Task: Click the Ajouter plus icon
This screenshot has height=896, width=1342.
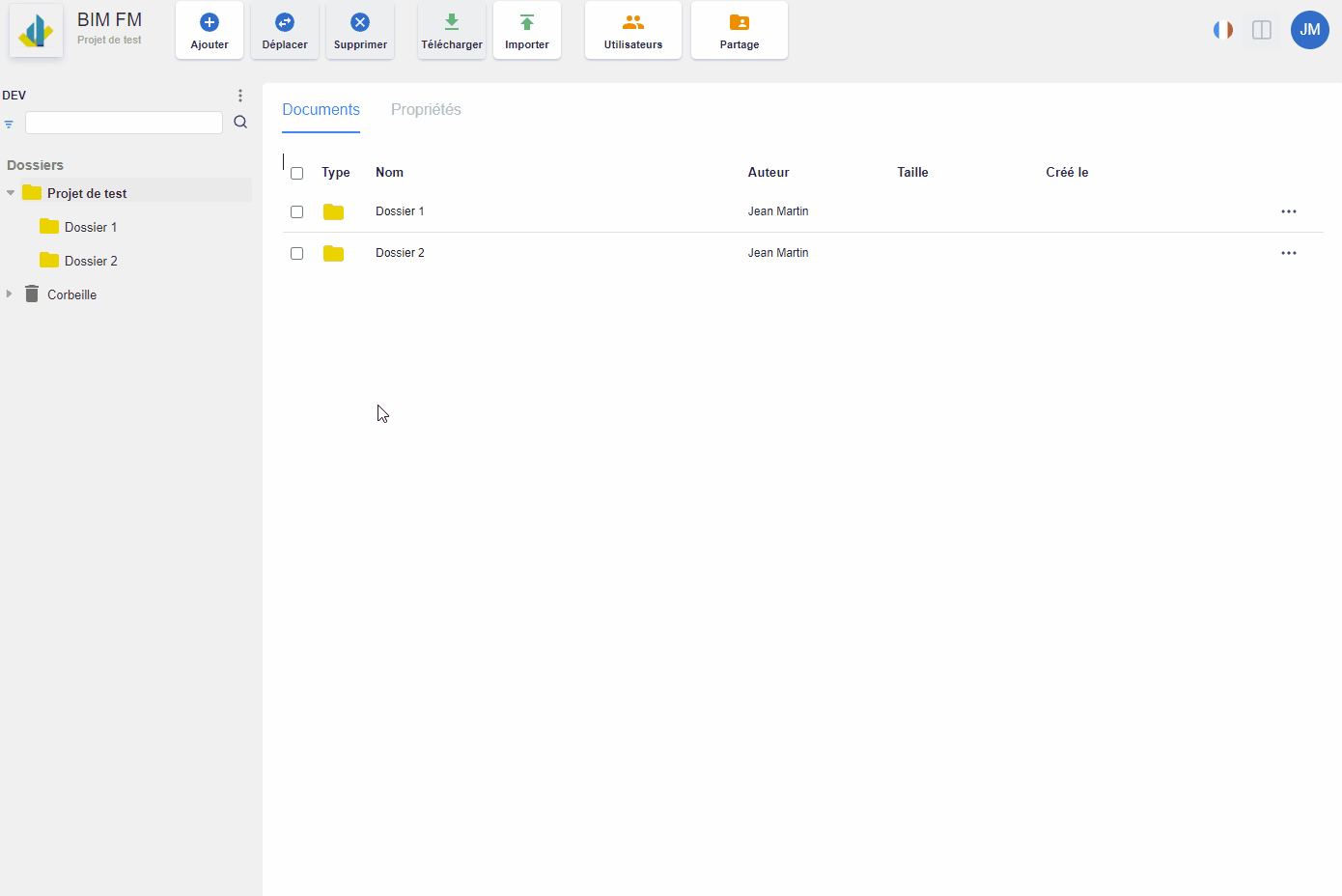Action: point(210,22)
